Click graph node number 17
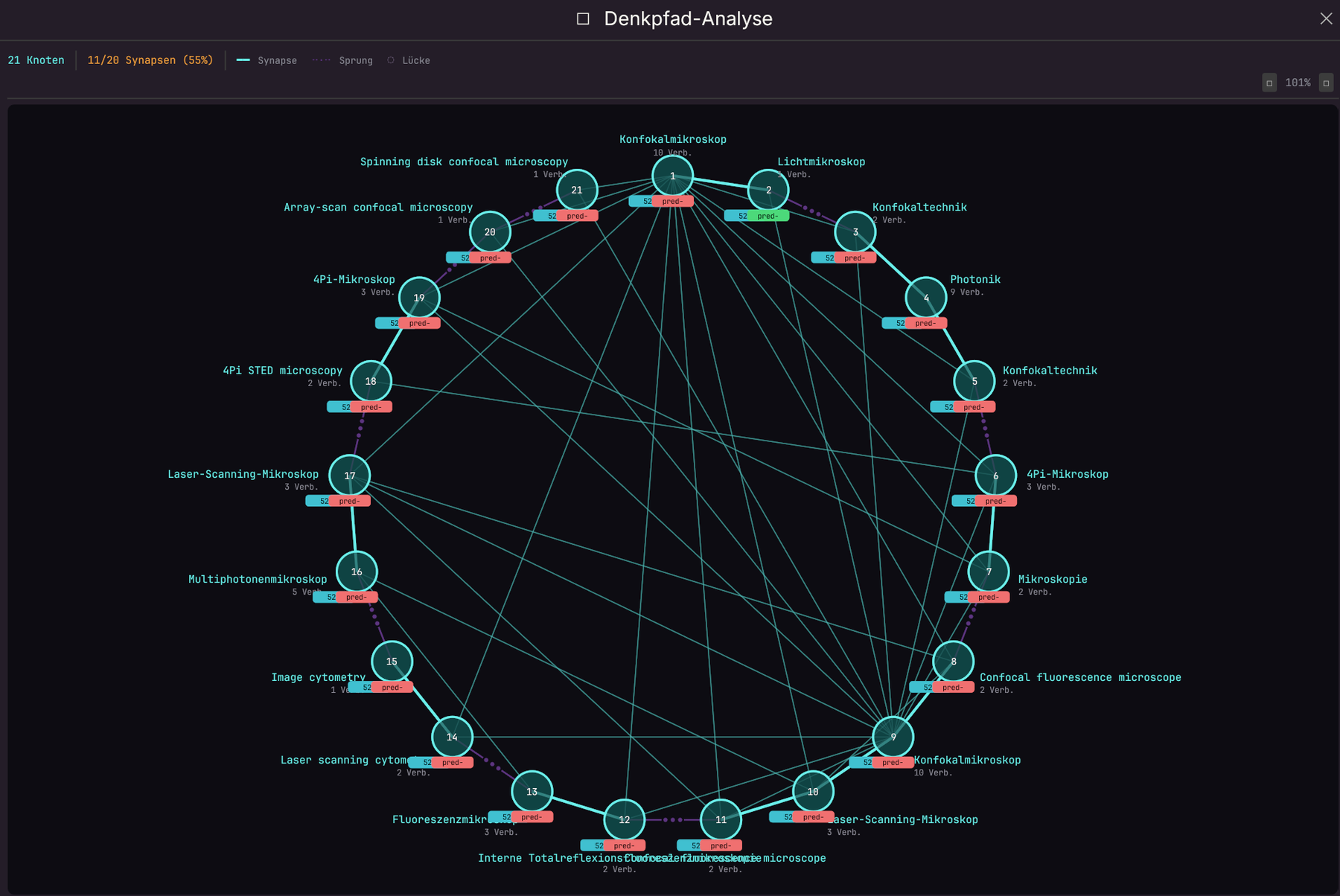 coord(349,476)
